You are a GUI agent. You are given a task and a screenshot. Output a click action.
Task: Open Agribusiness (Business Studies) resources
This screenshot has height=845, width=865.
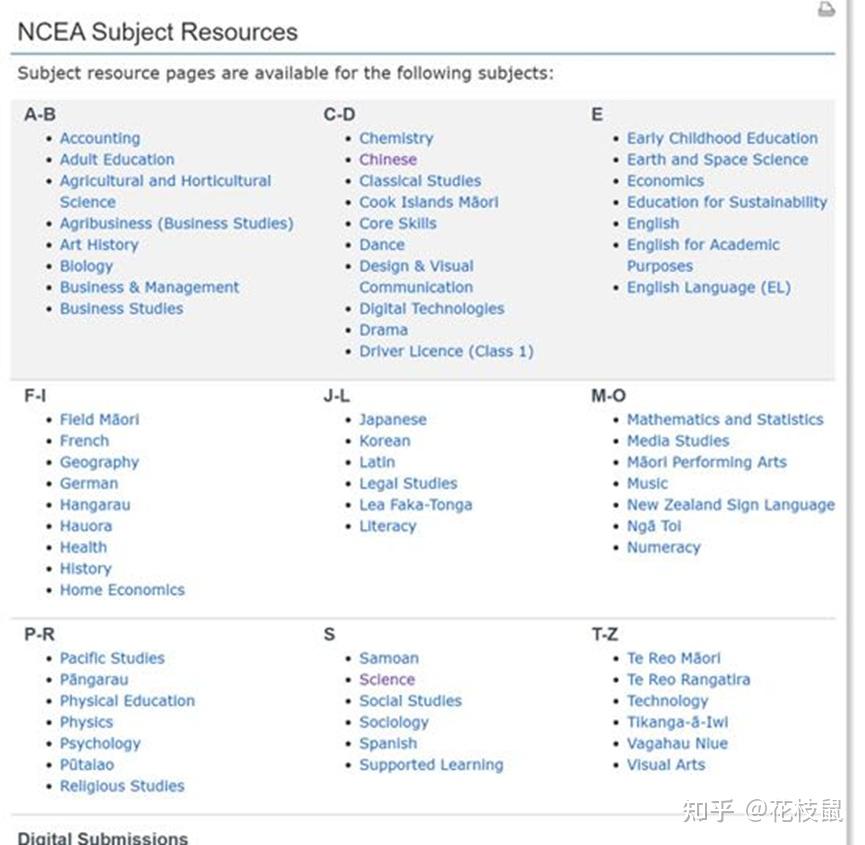176,223
